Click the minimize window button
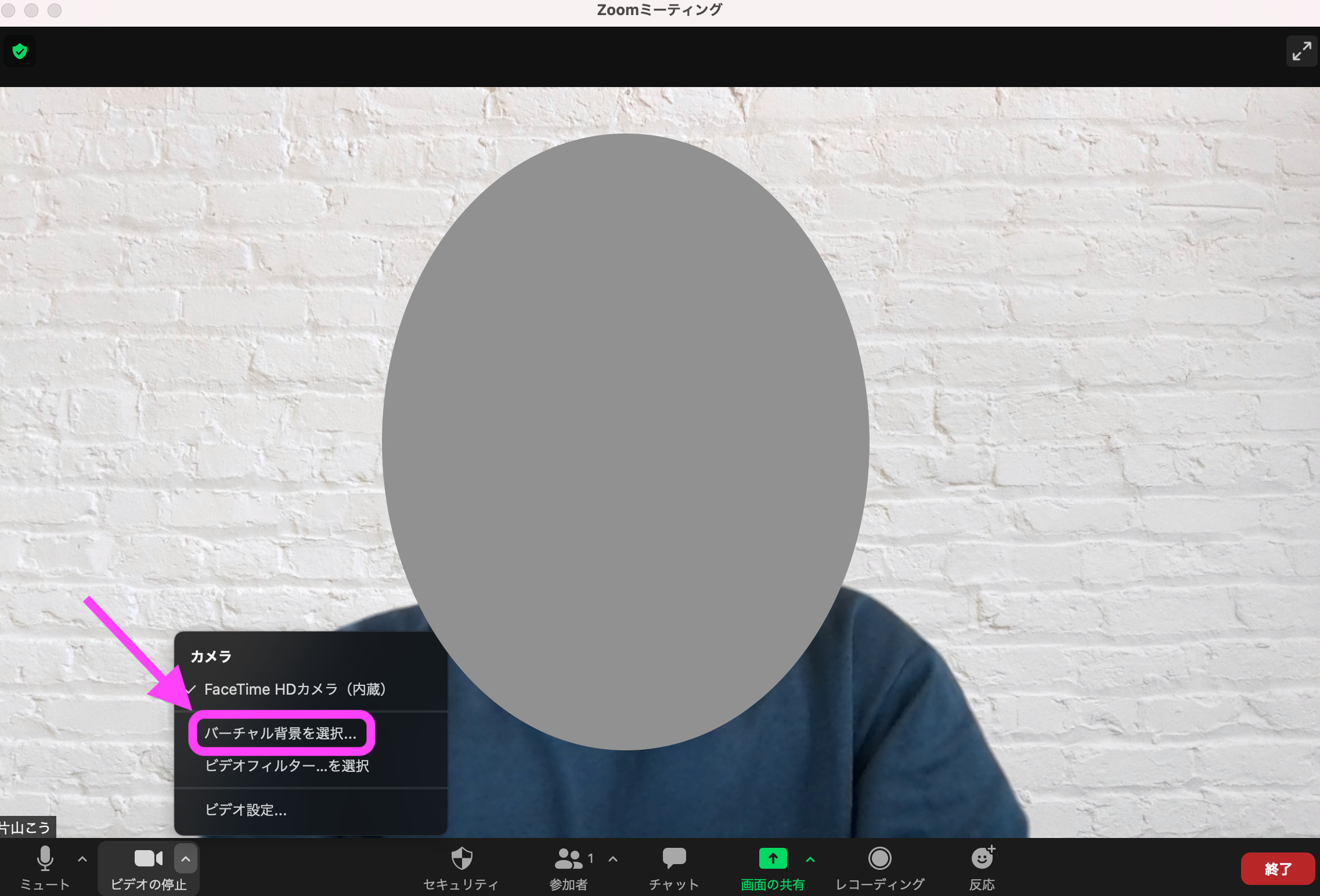Screen dimensions: 1320x896 coord(31,10)
